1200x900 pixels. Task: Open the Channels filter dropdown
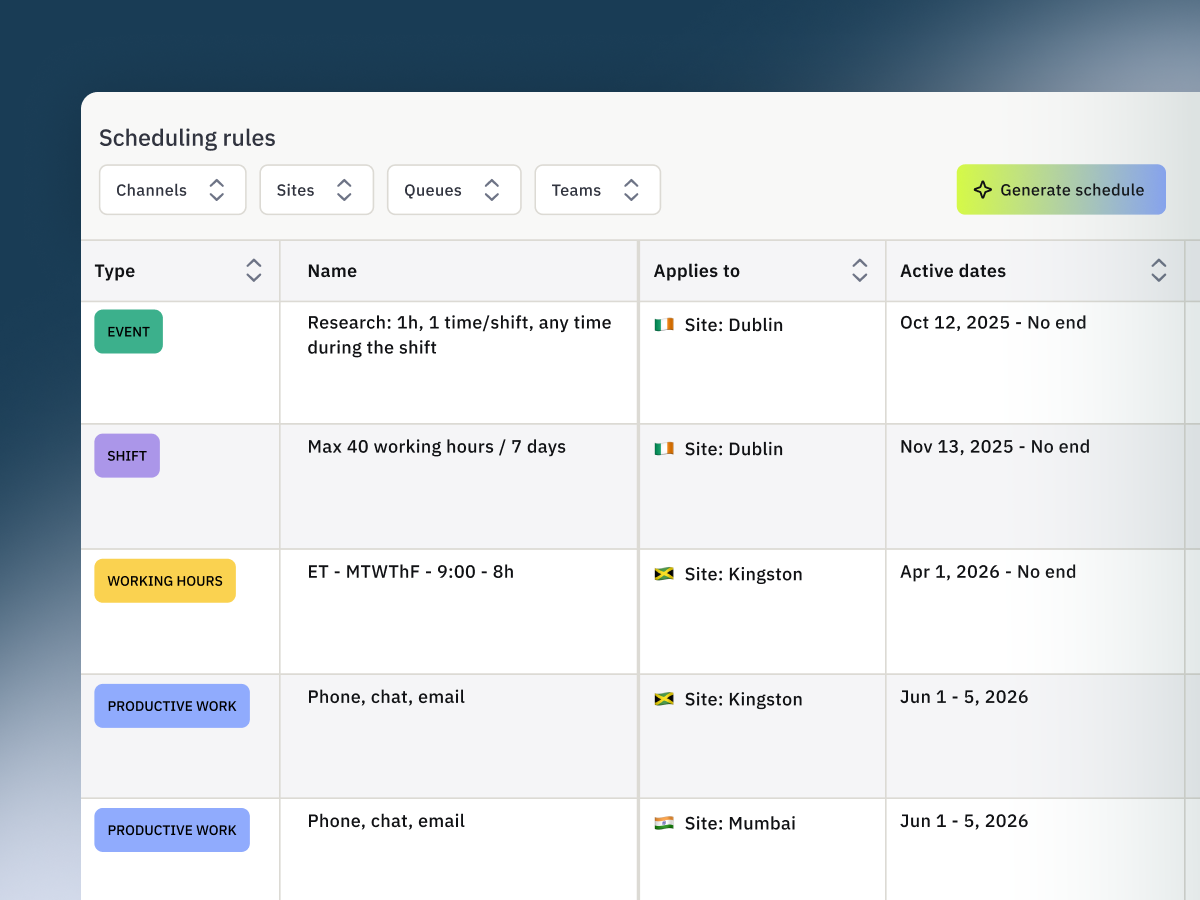172,190
